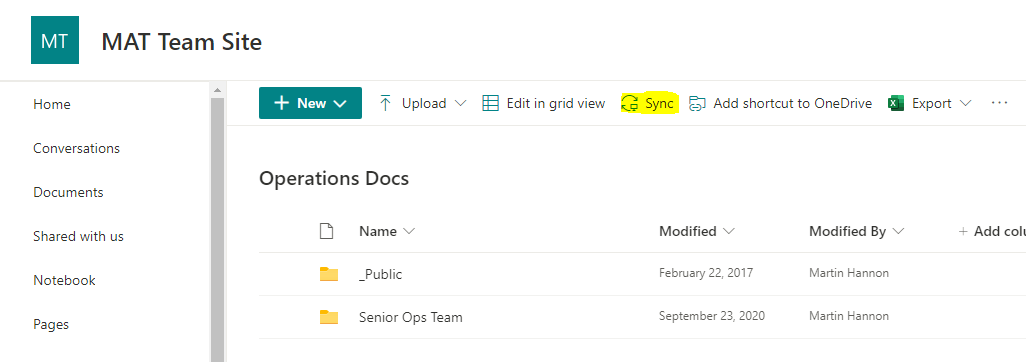Open Notebook in the left navigation
This screenshot has height=362, width=1026.
(x=64, y=280)
